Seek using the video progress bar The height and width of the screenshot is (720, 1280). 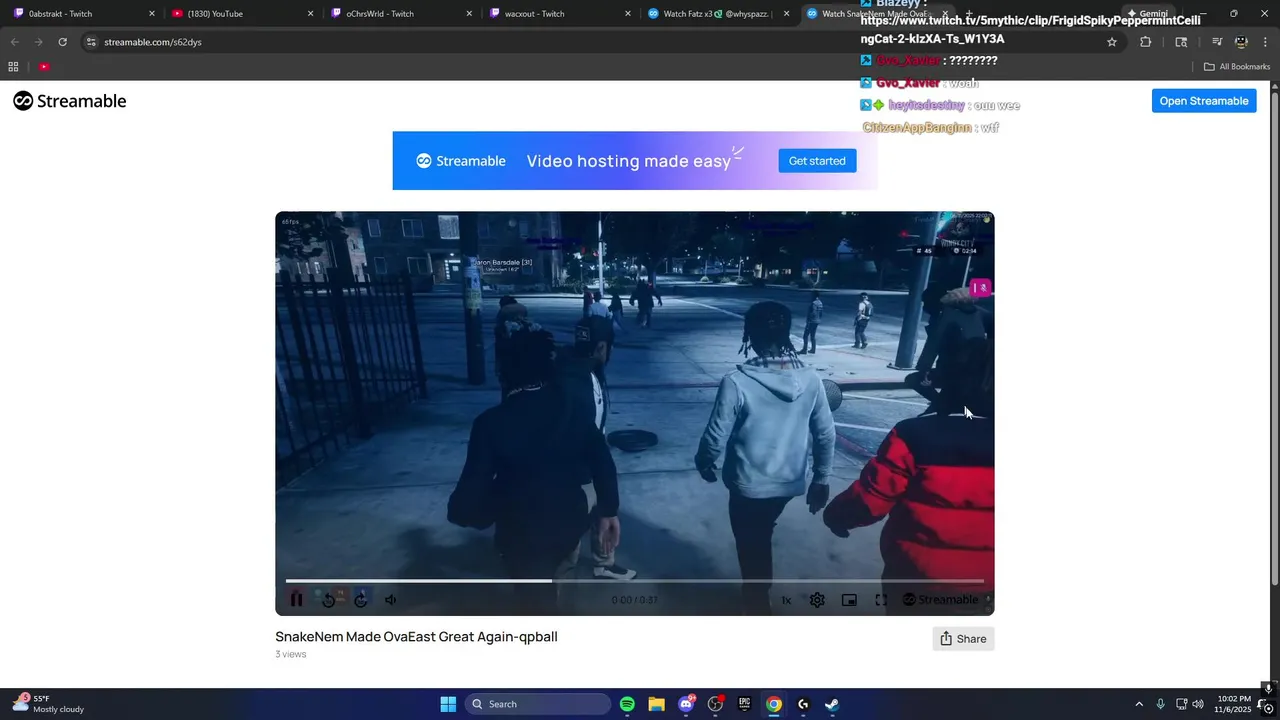click(634, 580)
